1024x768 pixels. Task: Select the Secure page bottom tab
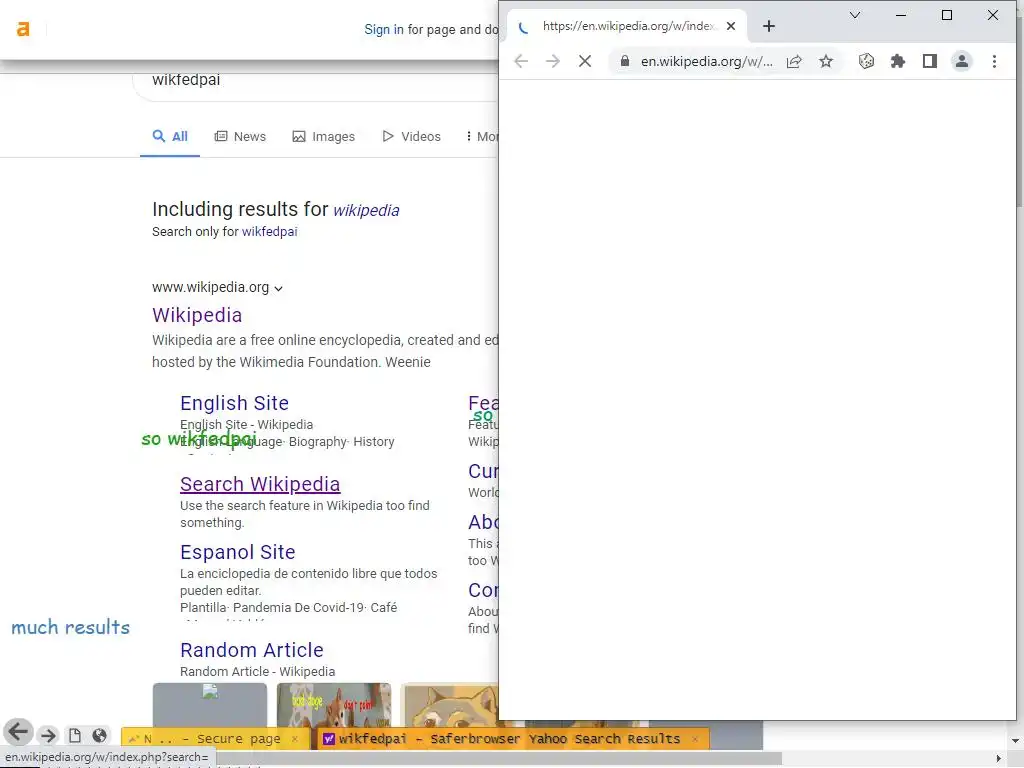pyautogui.click(x=215, y=739)
